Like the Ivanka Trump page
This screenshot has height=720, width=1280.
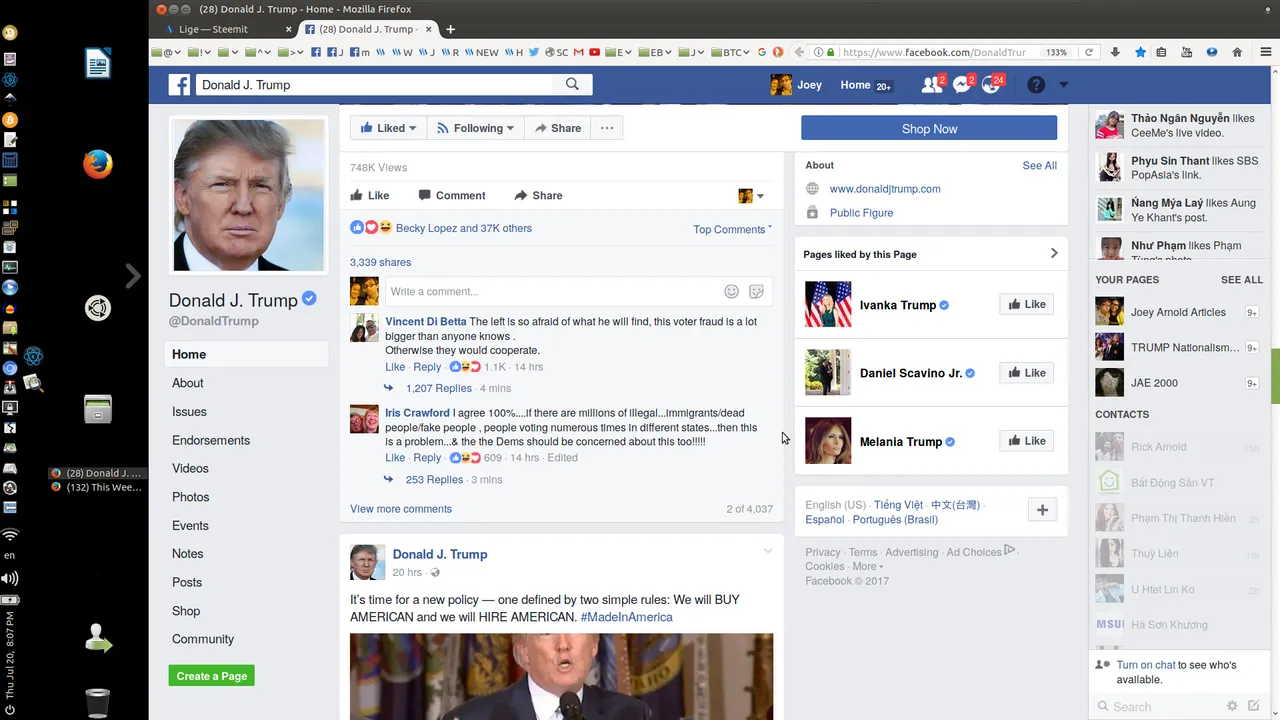click(x=1026, y=304)
